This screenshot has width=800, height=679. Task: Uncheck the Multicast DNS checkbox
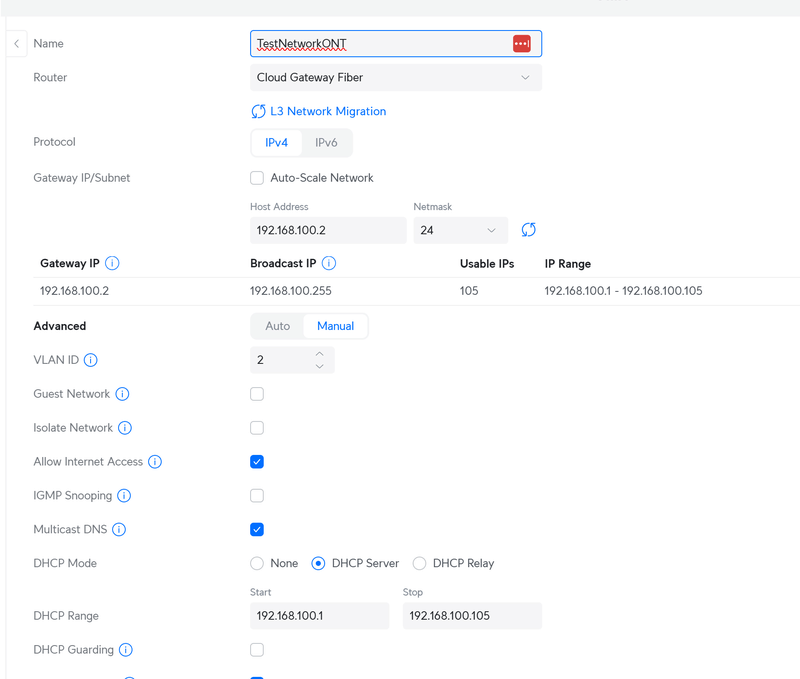pyautogui.click(x=257, y=530)
